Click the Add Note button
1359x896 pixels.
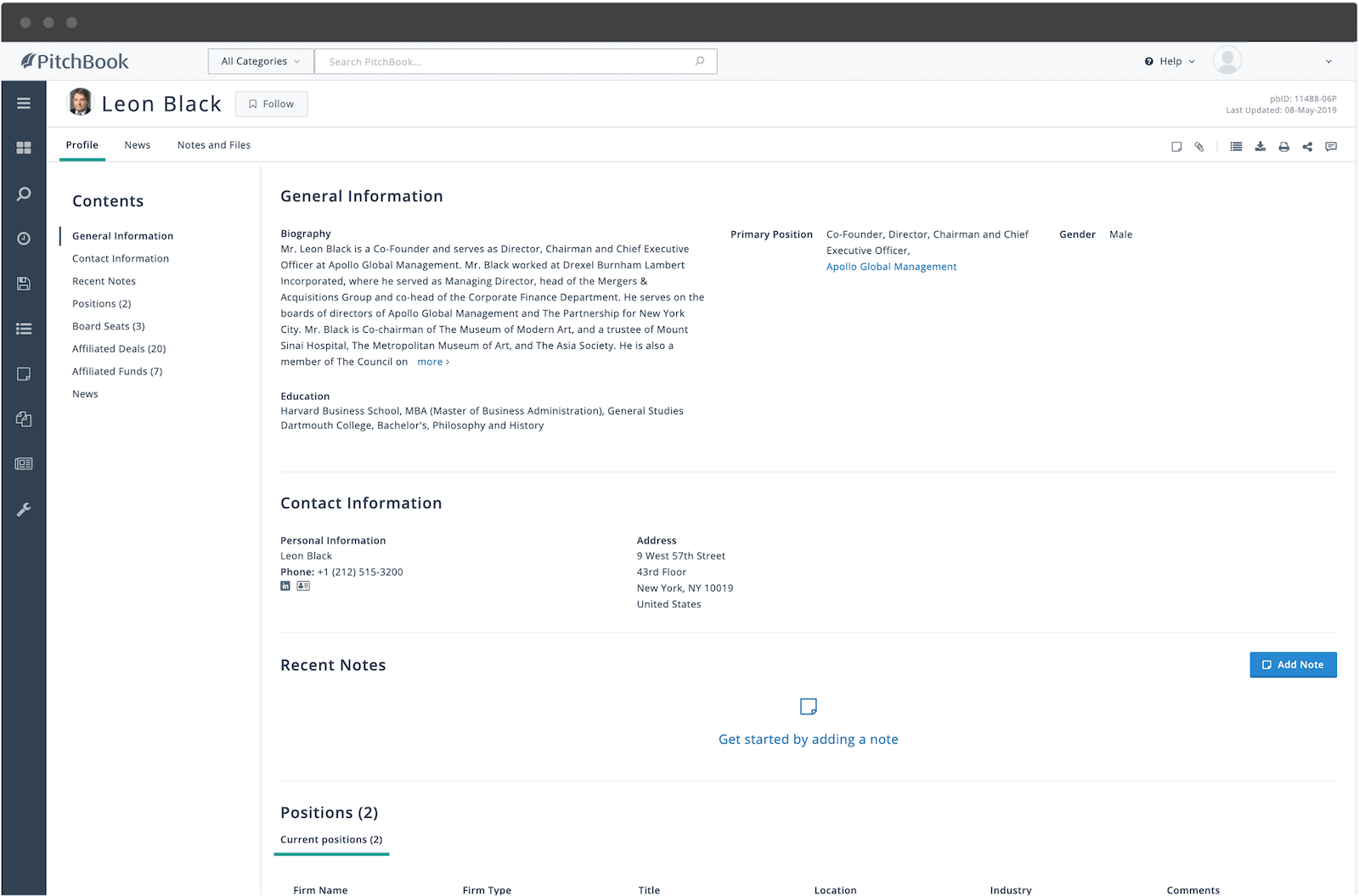click(x=1293, y=665)
